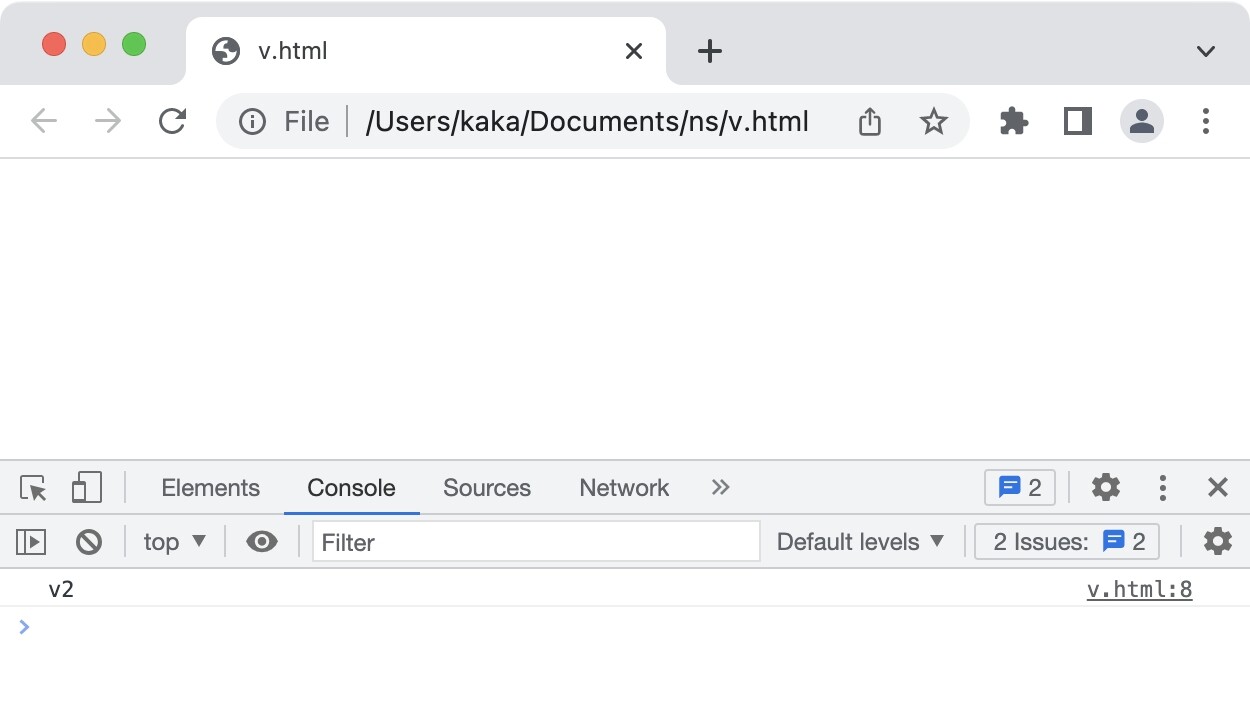Toggle the browser side panel
Image resolution: width=1250 pixels, height=703 pixels.
pyautogui.click(x=1077, y=122)
